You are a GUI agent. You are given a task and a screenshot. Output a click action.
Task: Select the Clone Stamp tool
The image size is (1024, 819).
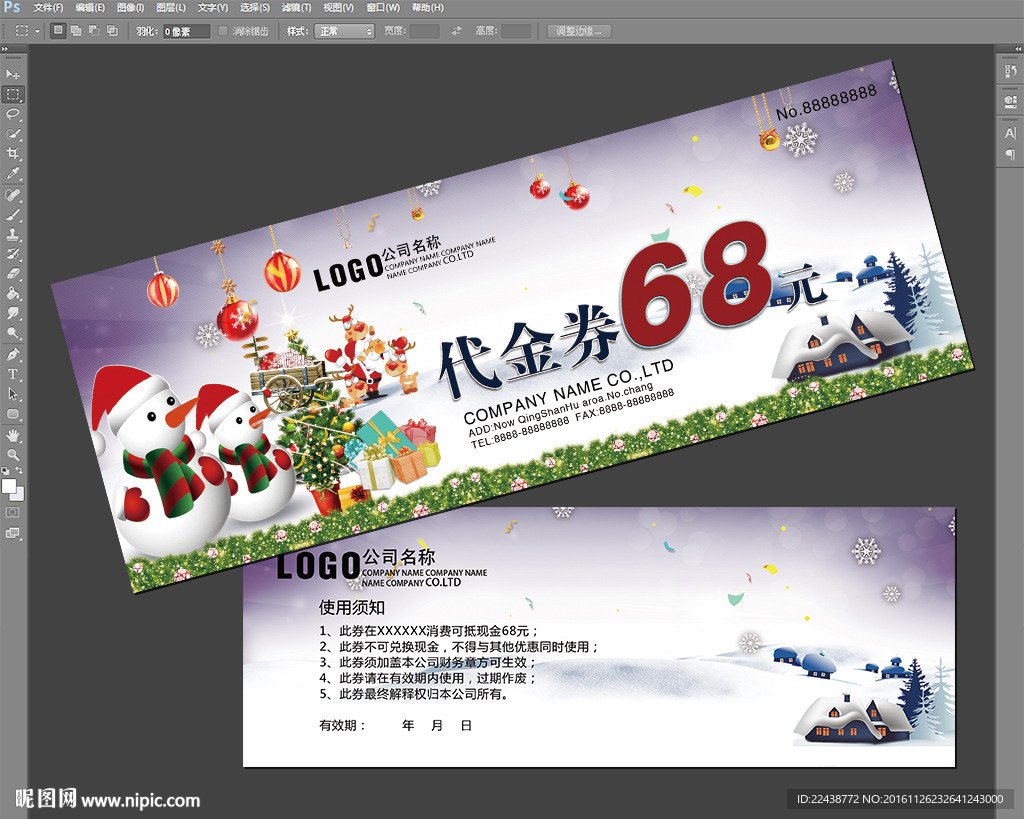pos(13,234)
